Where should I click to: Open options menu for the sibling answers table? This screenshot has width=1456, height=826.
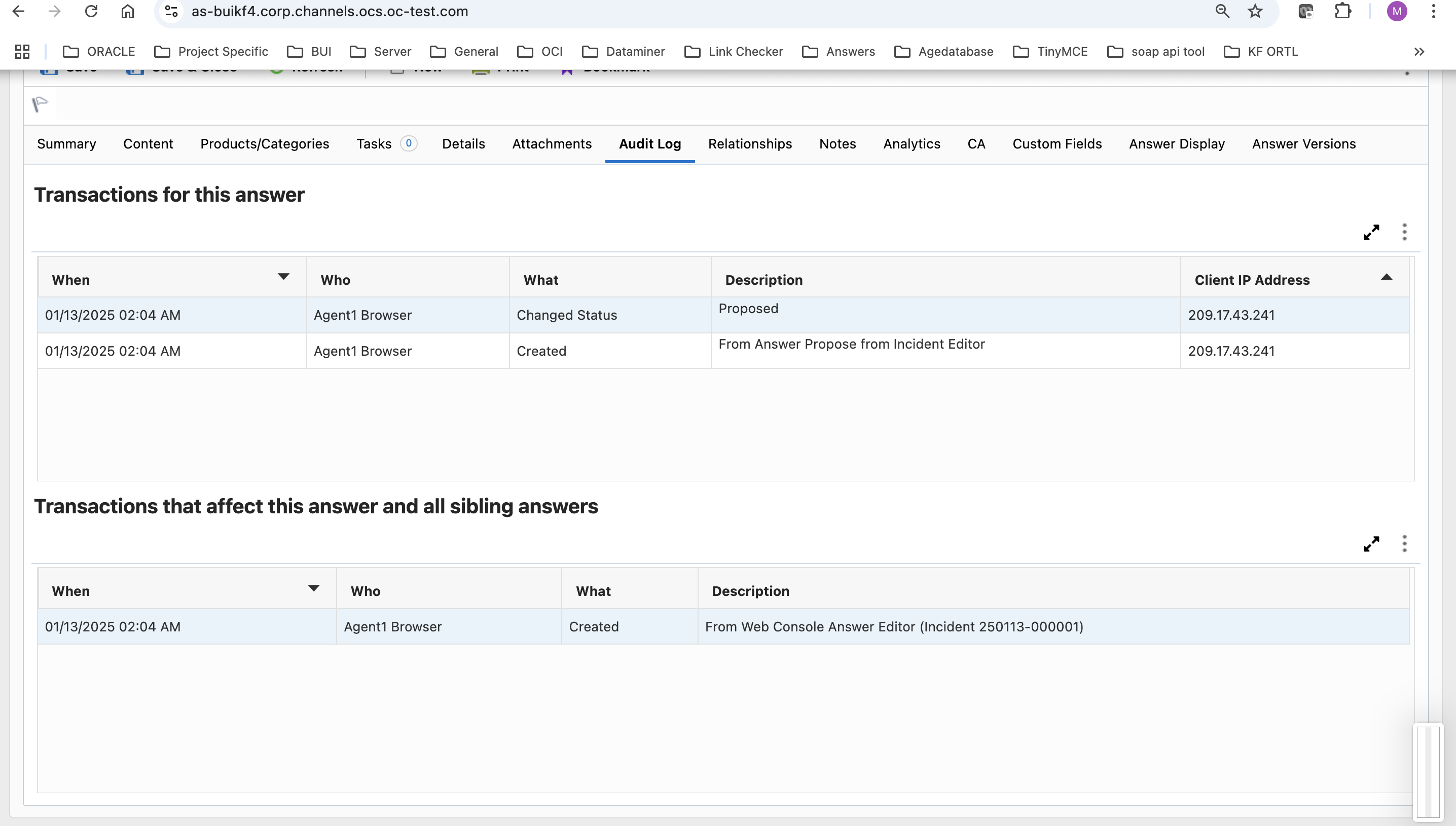point(1404,543)
